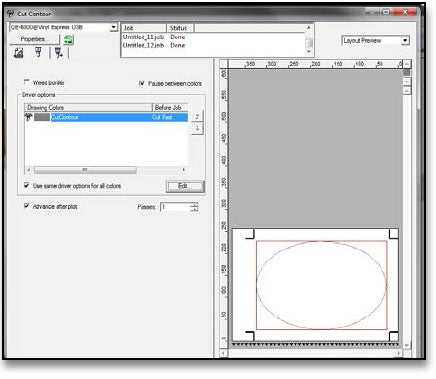Click the Cut Contour title bar icon
This screenshot has height=379, width=436.
(x=11, y=14)
